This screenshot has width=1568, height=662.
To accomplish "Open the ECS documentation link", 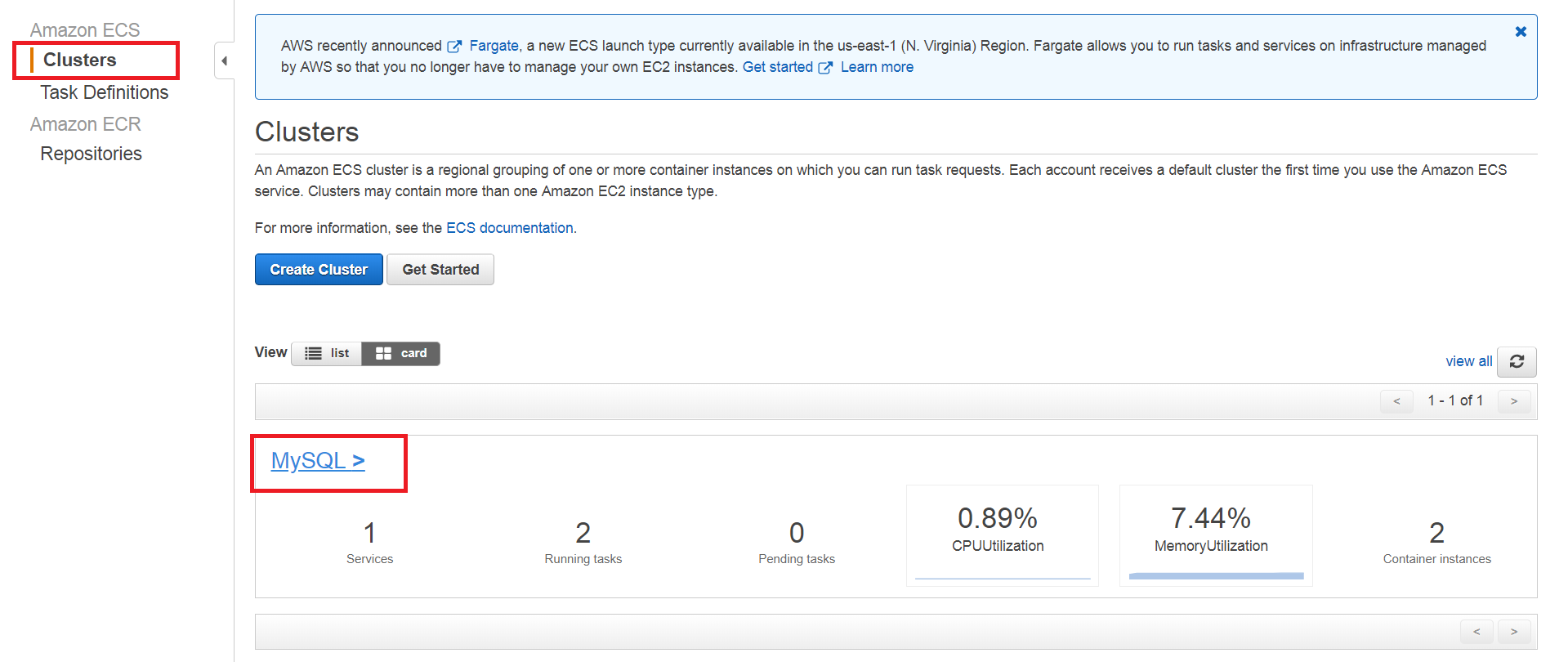I will pos(509,228).
